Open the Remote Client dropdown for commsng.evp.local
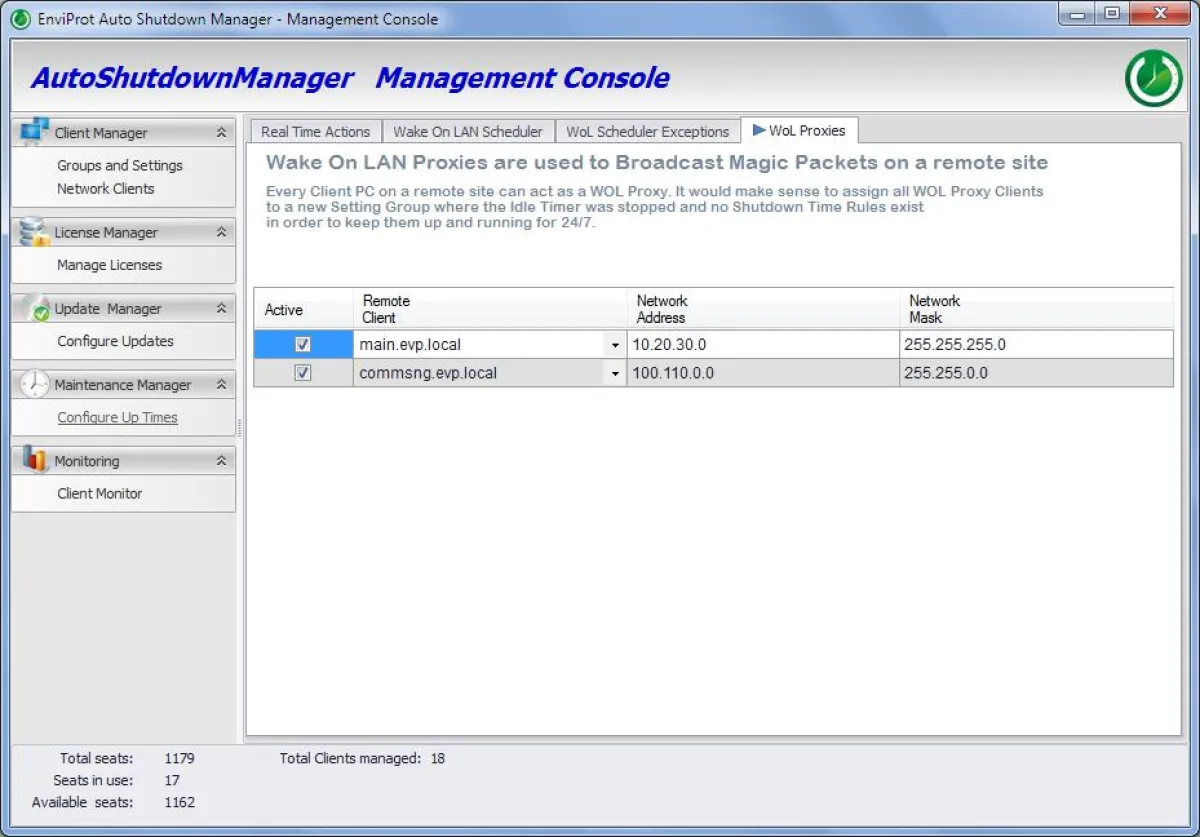 coord(614,373)
